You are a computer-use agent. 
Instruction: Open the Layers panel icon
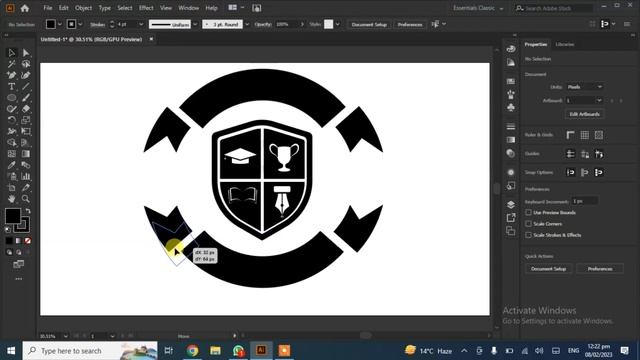(x=511, y=204)
